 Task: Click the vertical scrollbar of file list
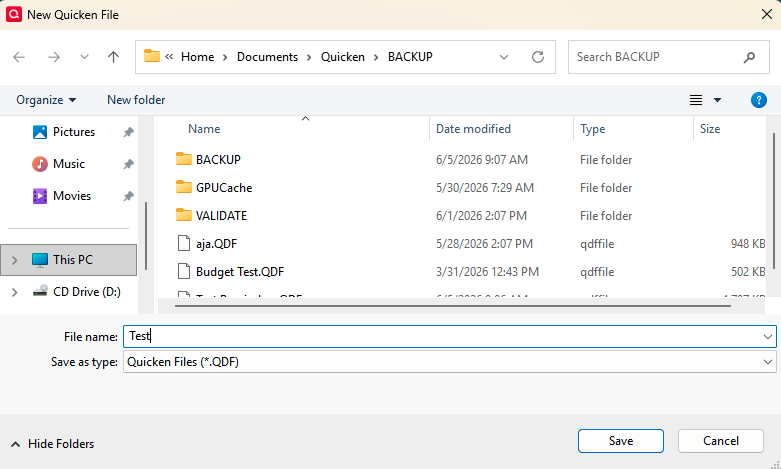774,201
